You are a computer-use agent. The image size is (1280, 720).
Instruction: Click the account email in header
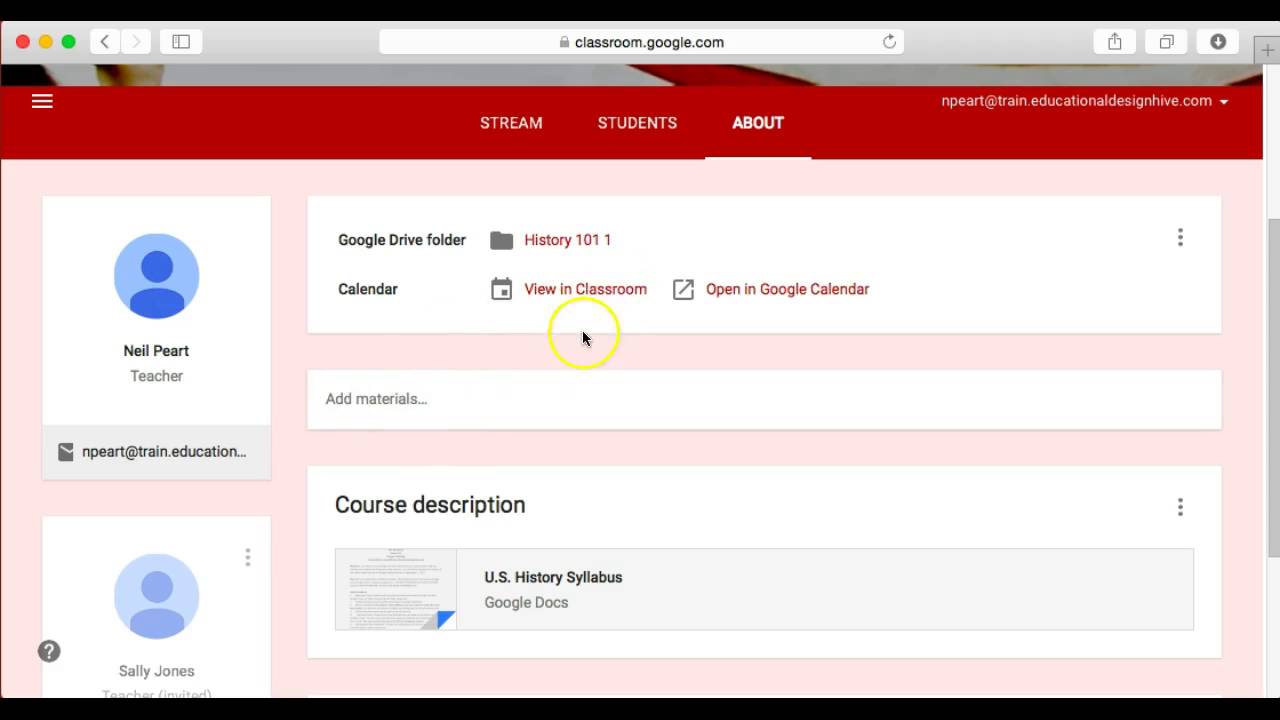(1076, 101)
